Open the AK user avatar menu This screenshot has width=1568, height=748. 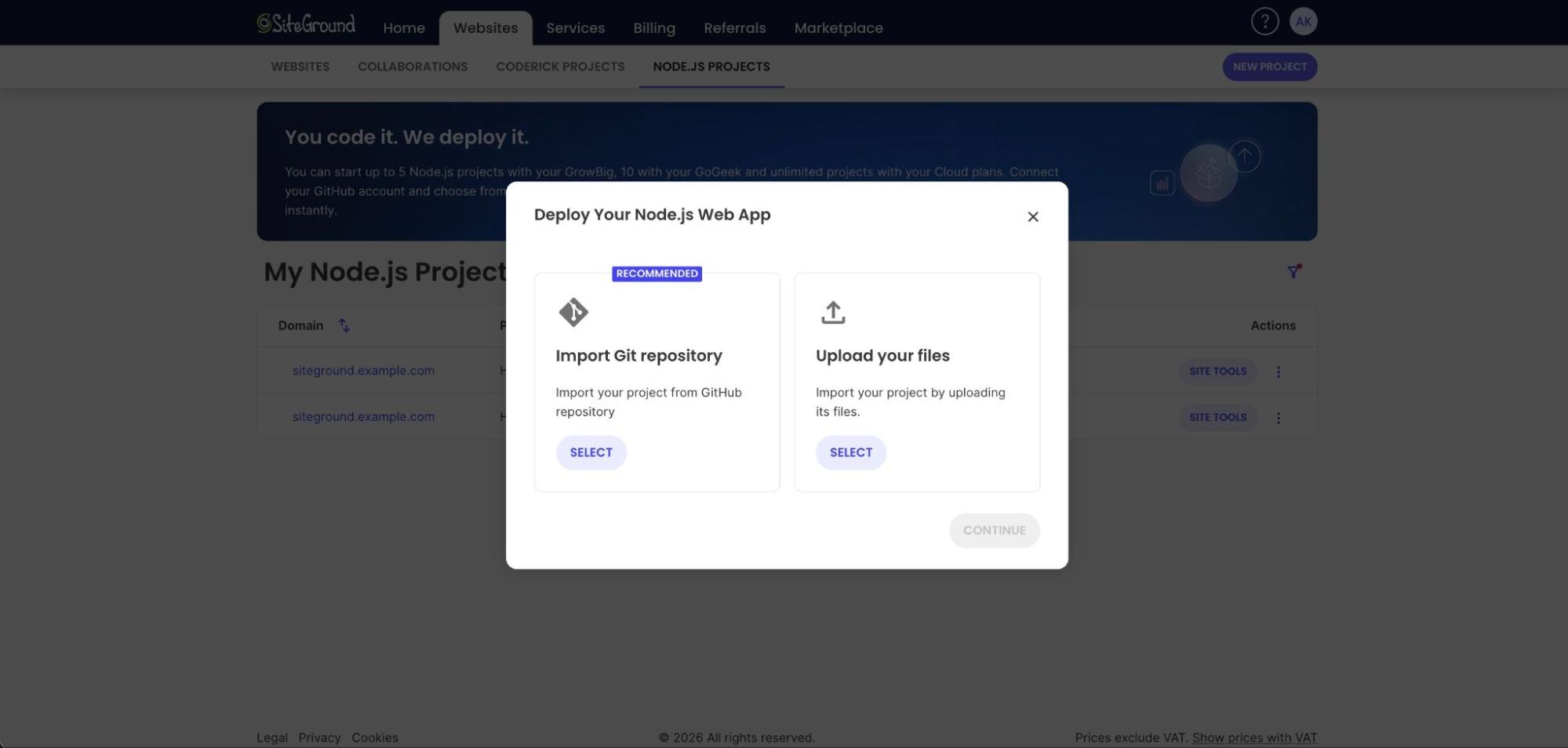point(1303,22)
